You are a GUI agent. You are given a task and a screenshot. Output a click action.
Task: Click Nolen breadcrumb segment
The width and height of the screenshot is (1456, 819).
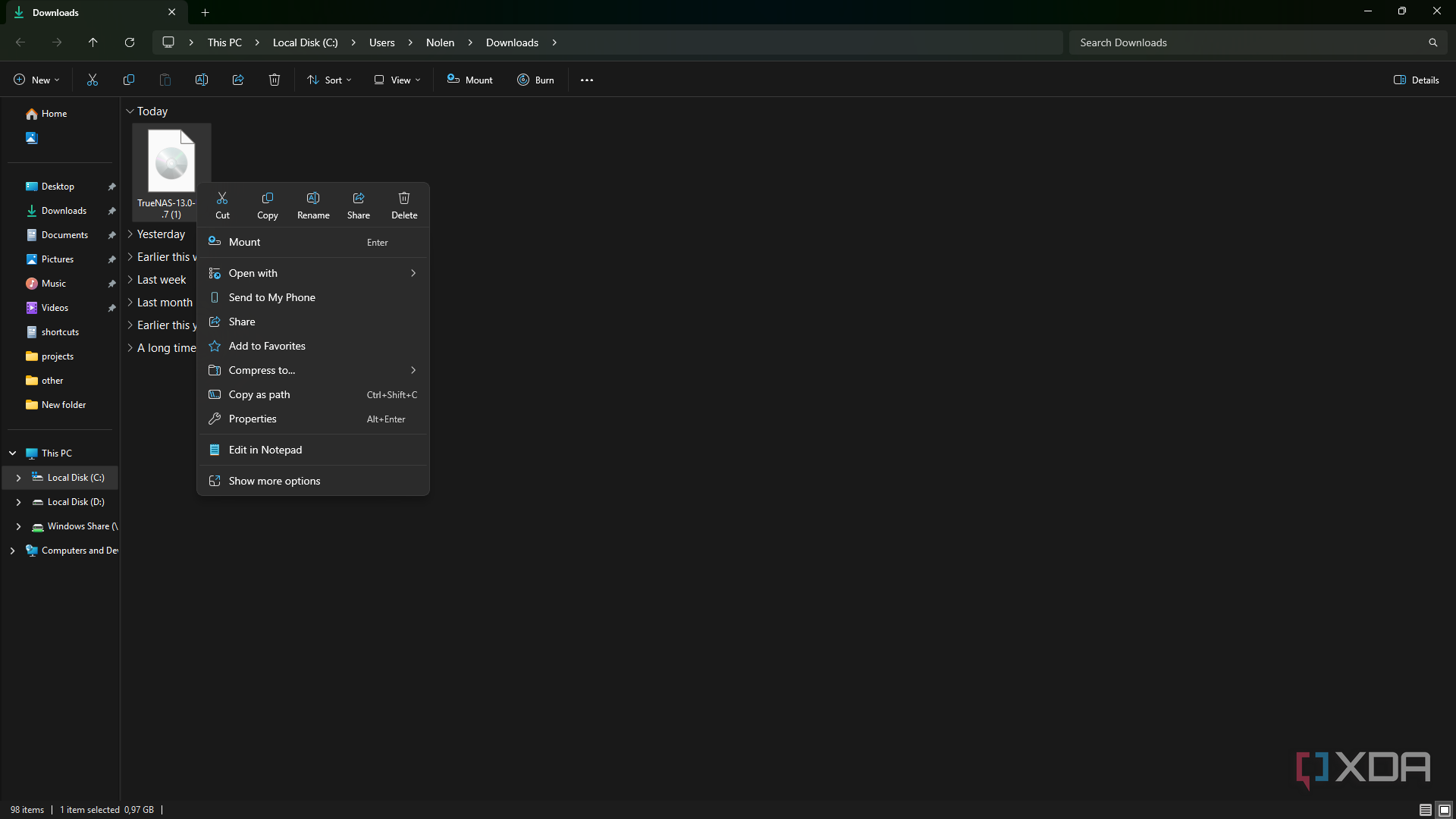click(441, 42)
